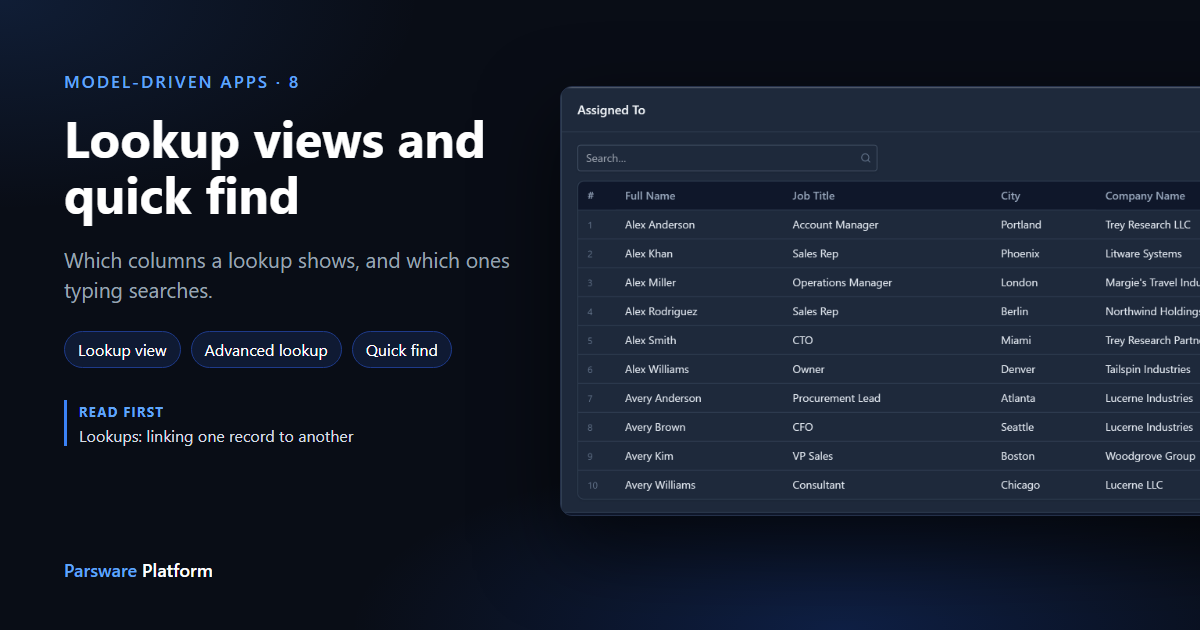The width and height of the screenshot is (1200, 630).
Task: Click the Company Name column header
Action: tap(1145, 196)
